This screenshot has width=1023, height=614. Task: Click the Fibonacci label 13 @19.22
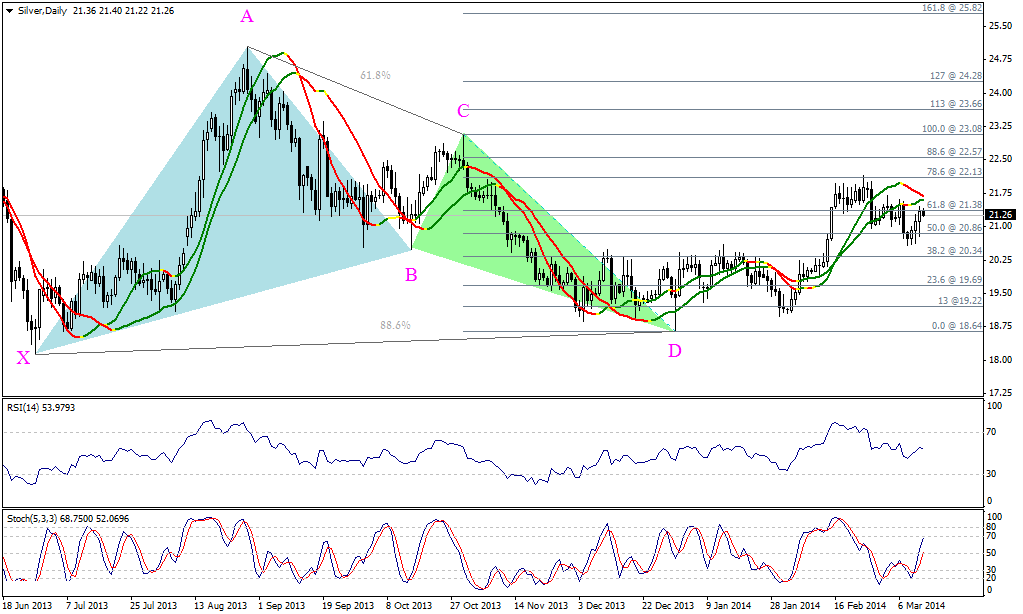coord(960,301)
